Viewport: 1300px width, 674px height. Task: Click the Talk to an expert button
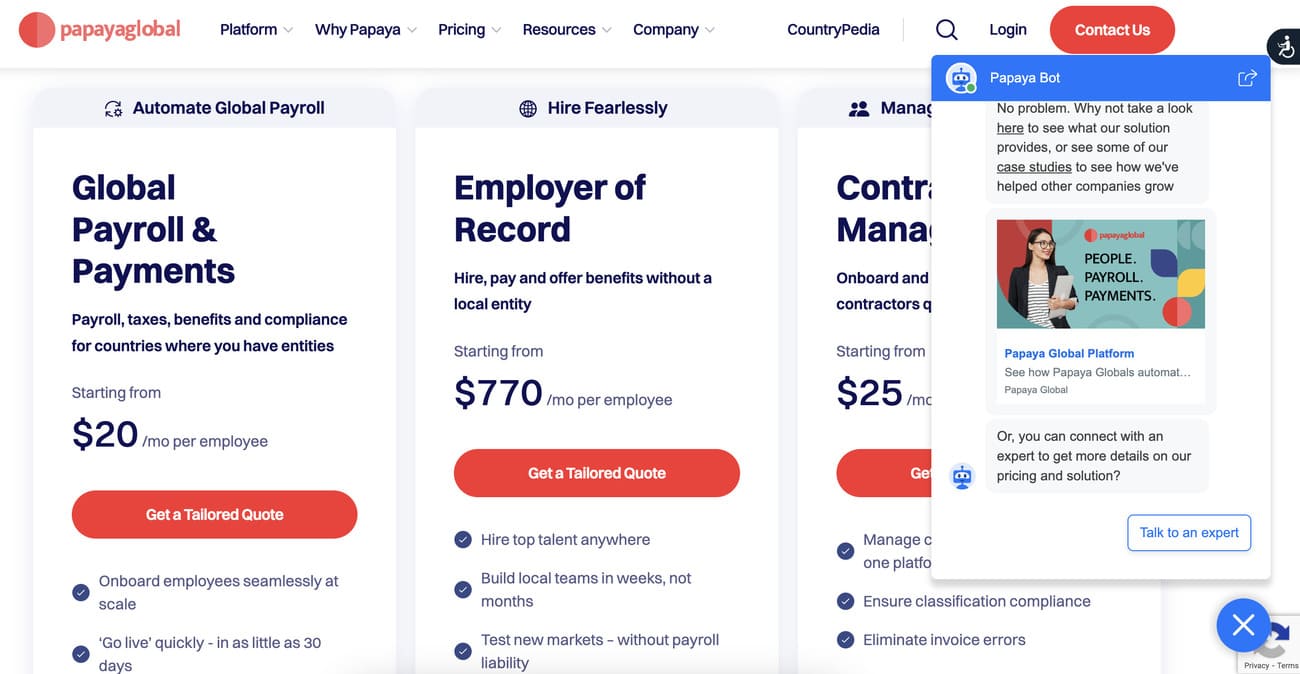(x=1189, y=532)
